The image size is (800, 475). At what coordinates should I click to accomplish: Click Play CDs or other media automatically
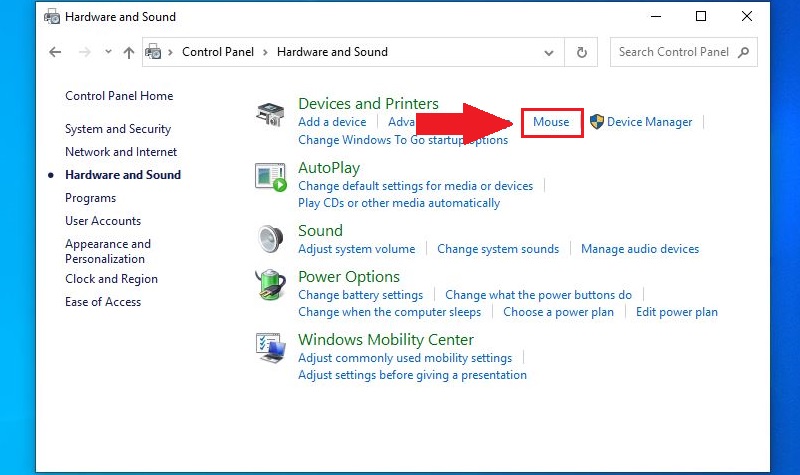(399, 203)
